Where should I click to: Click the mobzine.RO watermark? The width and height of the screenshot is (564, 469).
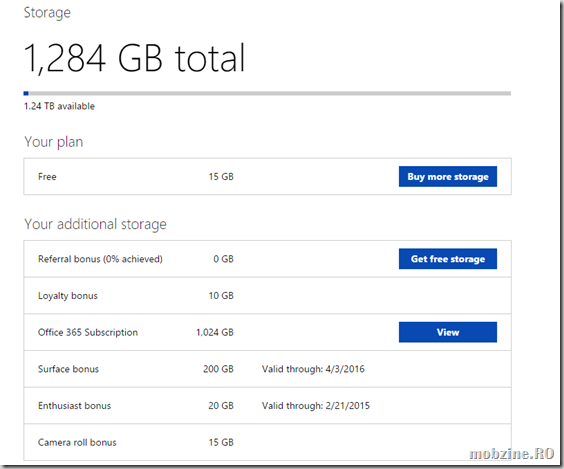[x=511, y=454]
